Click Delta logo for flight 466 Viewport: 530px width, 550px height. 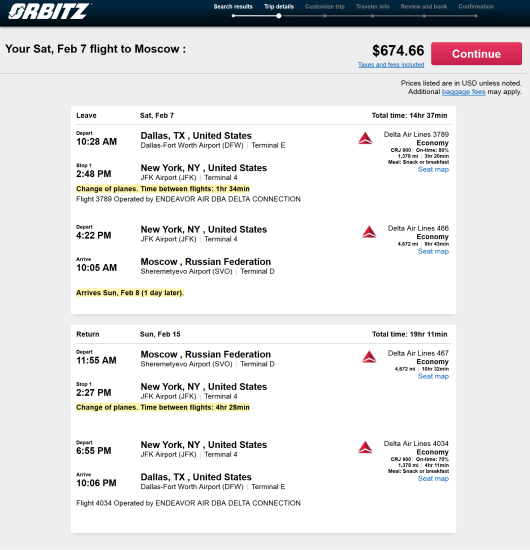[x=369, y=232]
